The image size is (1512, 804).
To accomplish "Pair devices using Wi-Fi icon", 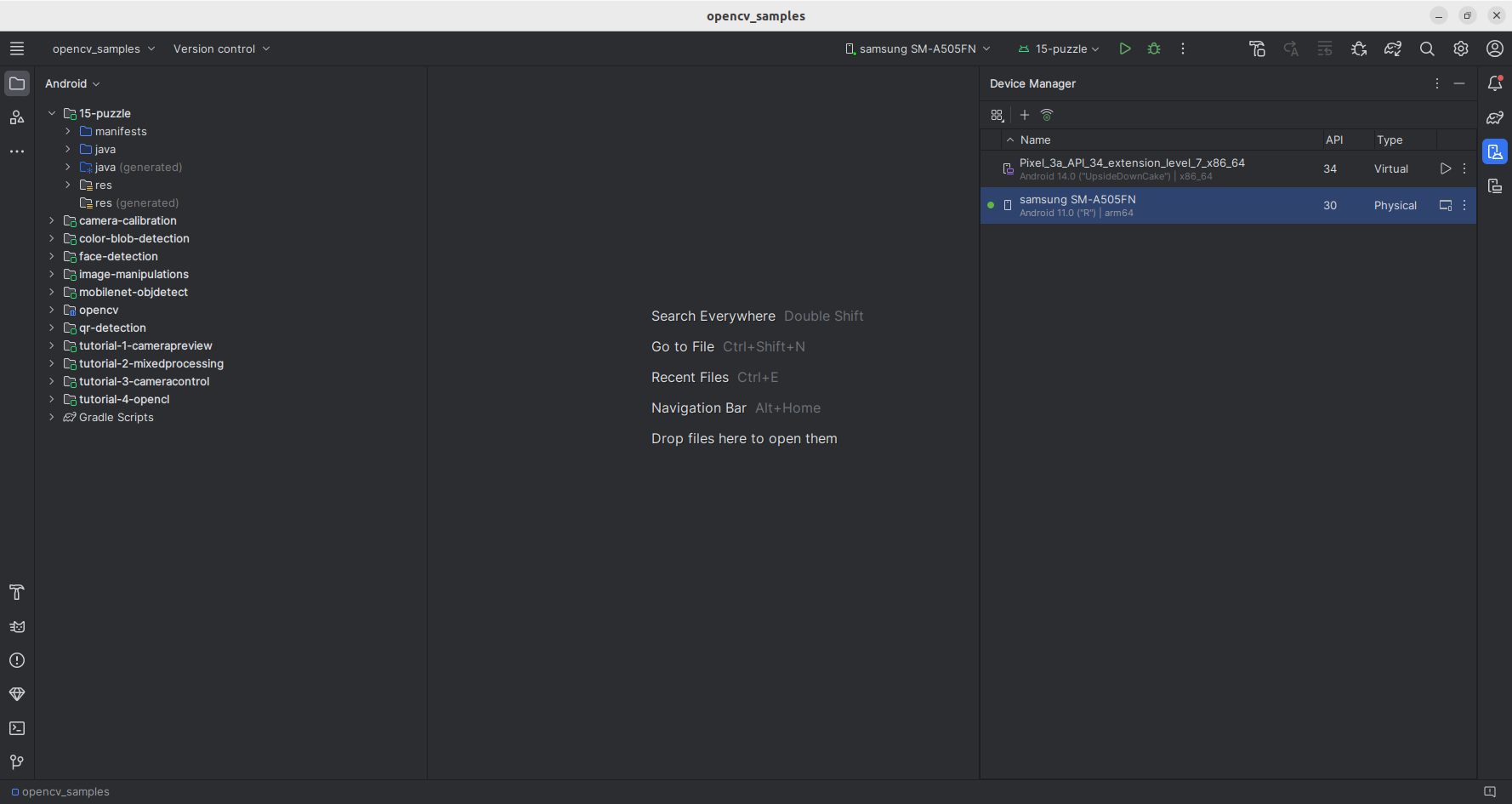I will [1047, 115].
